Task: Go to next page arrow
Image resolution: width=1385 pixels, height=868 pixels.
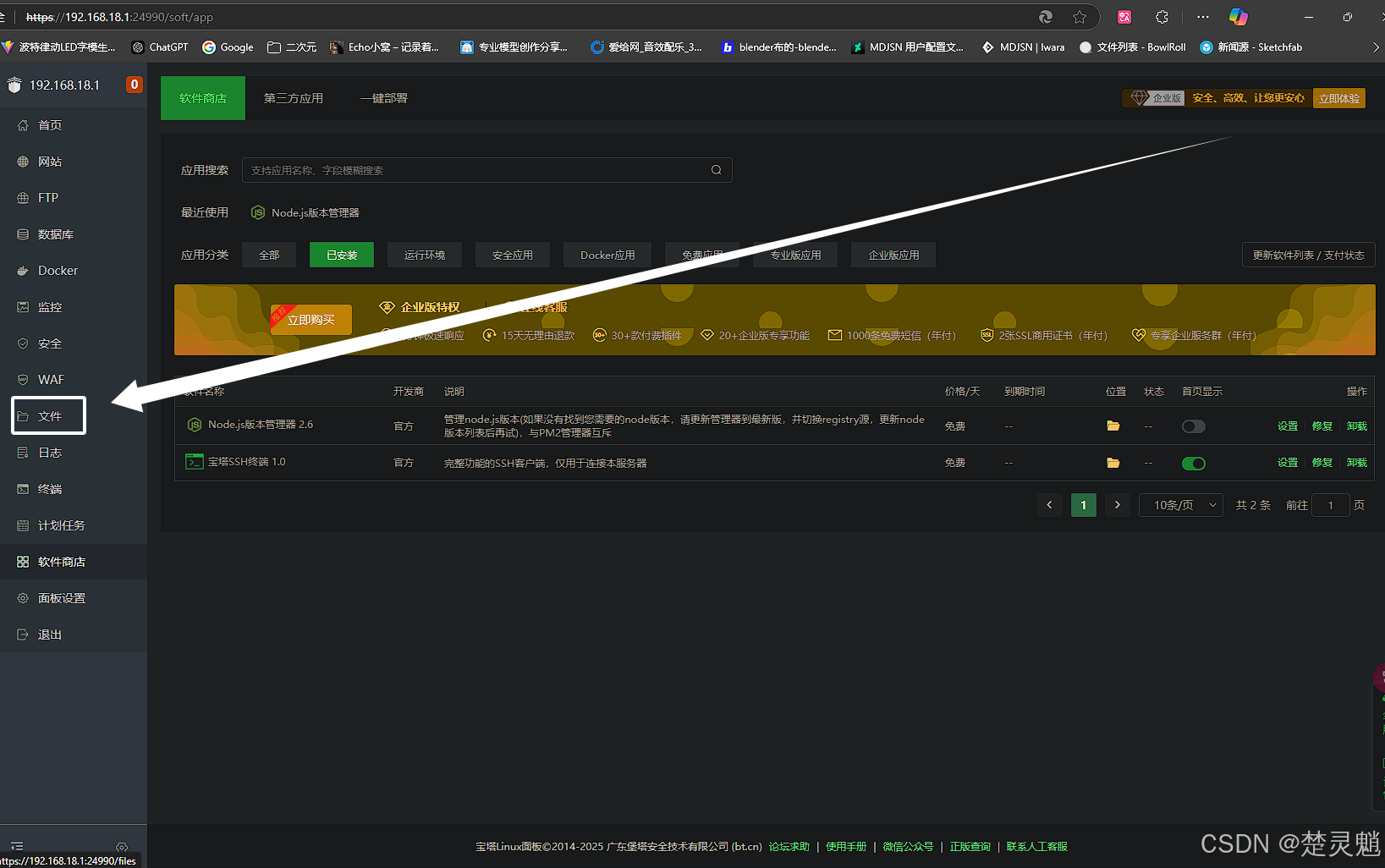Action: pos(1118,505)
